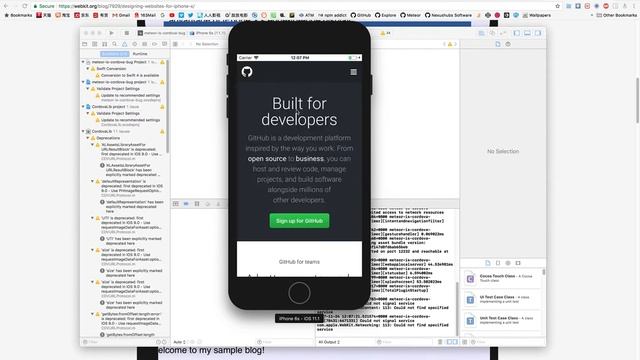Click the iPhone 6s destination selector
Image resolution: width=640 pixels, height=360 pixels.
coord(208,33)
